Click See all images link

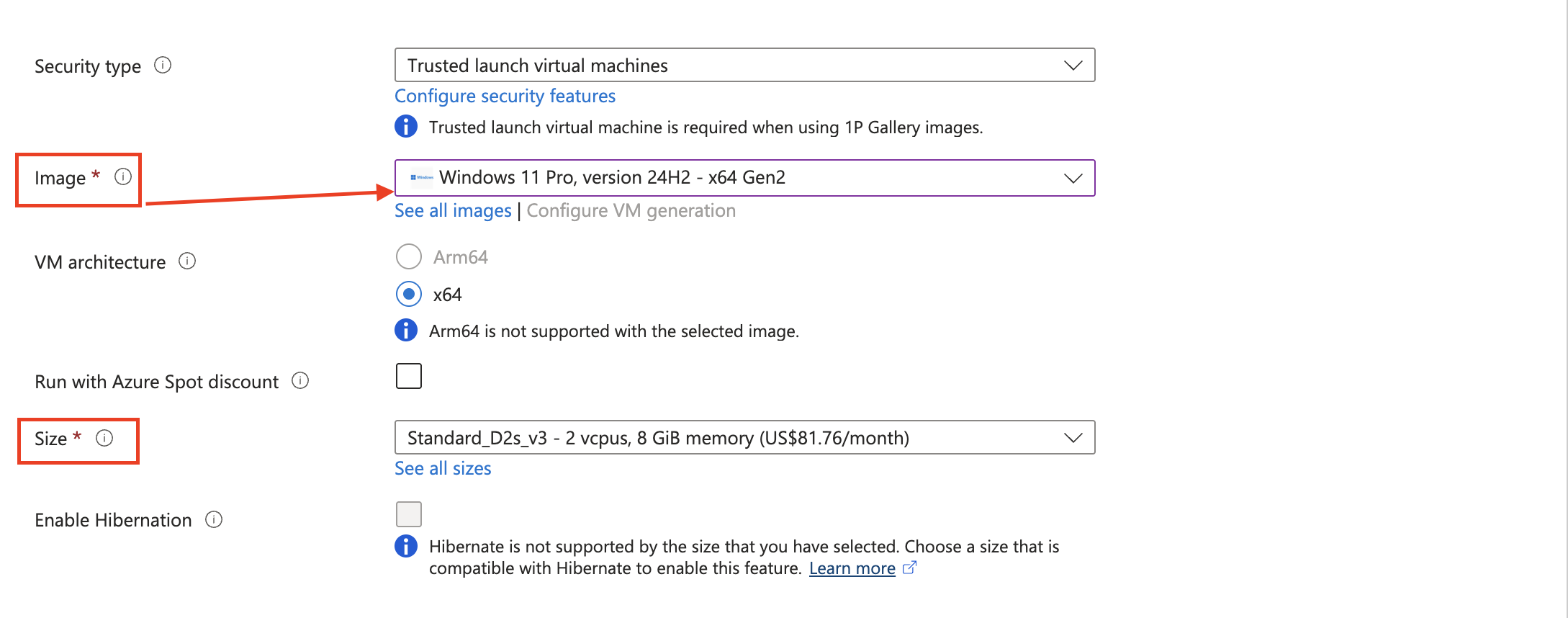pos(453,210)
